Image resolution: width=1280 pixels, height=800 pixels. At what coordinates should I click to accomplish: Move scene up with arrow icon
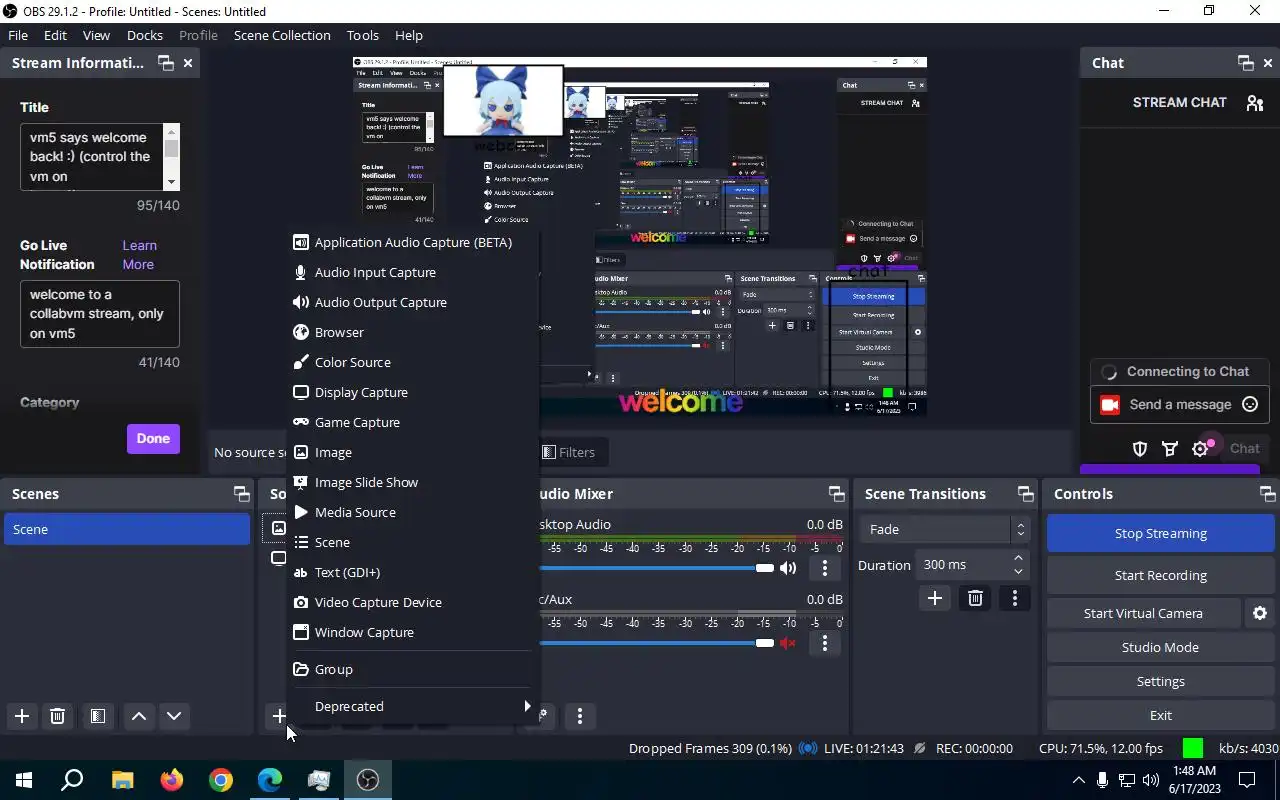139,716
